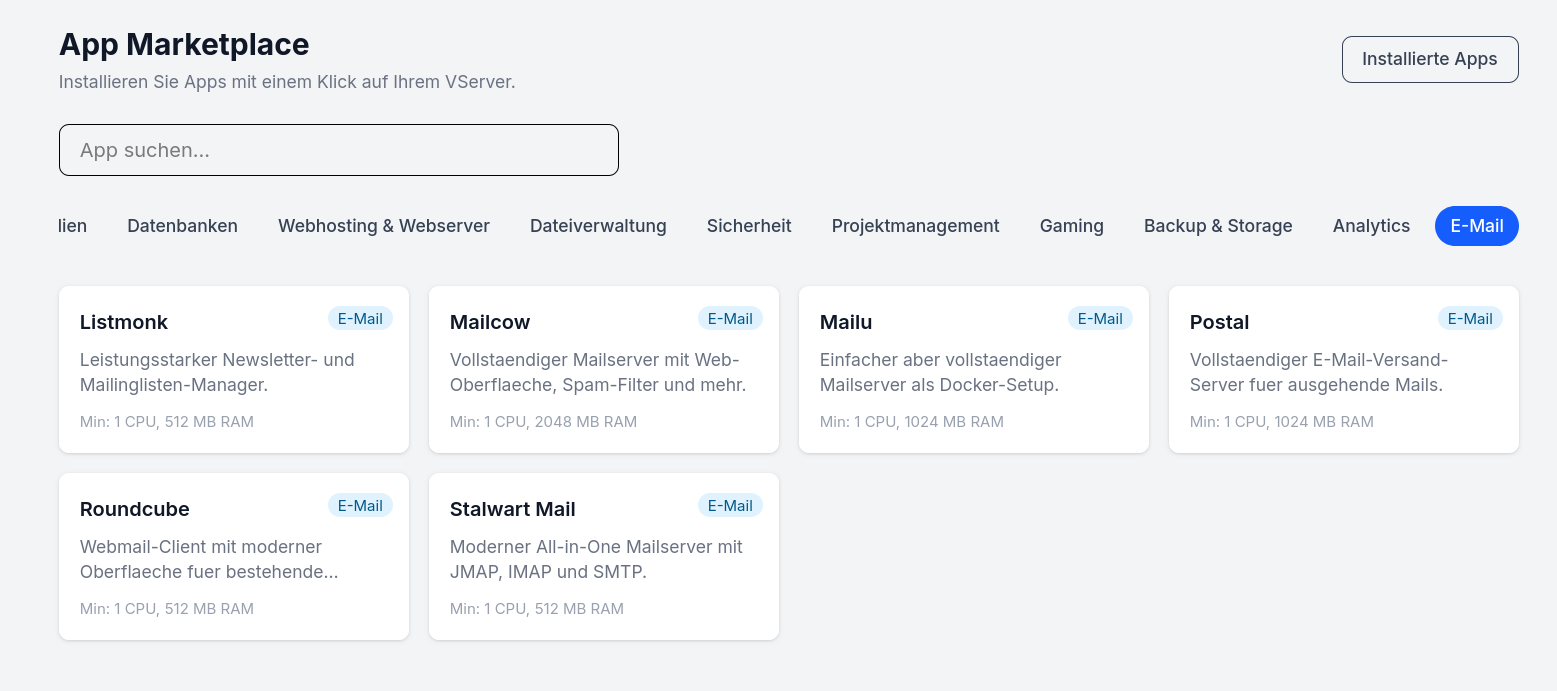View apps in the Sicherheit category
The width and height of the screenshot is (1557, 691).
749,226
